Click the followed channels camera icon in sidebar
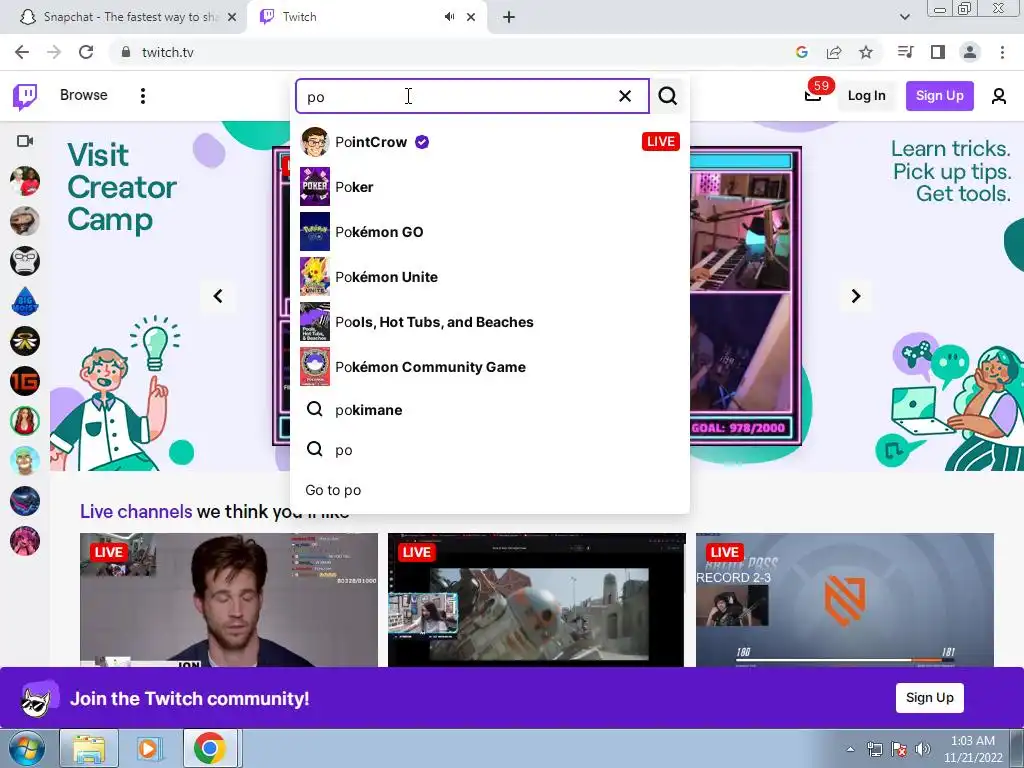Viewport: 1024px width, 768px height. (25, 141)
